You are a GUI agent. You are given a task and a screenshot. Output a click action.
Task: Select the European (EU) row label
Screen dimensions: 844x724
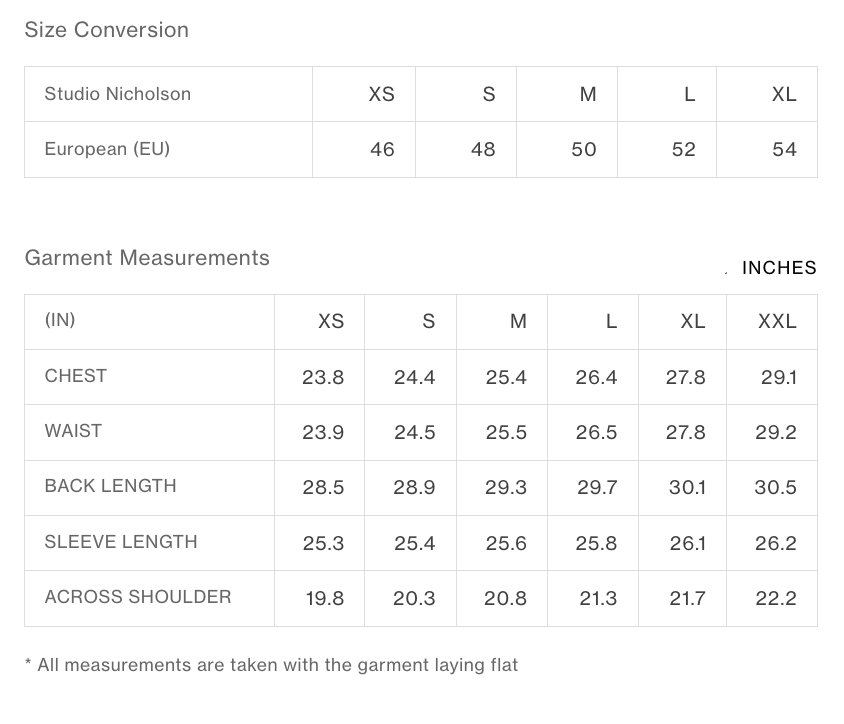(107, 149)
